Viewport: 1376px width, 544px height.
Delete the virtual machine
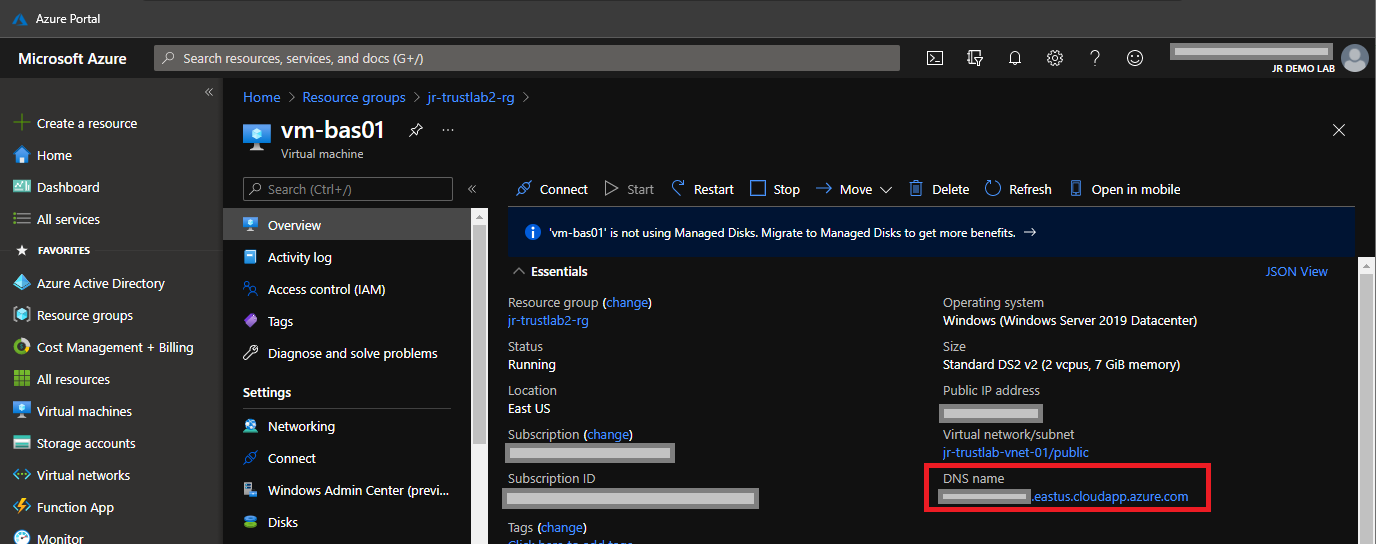click(939, 189)
